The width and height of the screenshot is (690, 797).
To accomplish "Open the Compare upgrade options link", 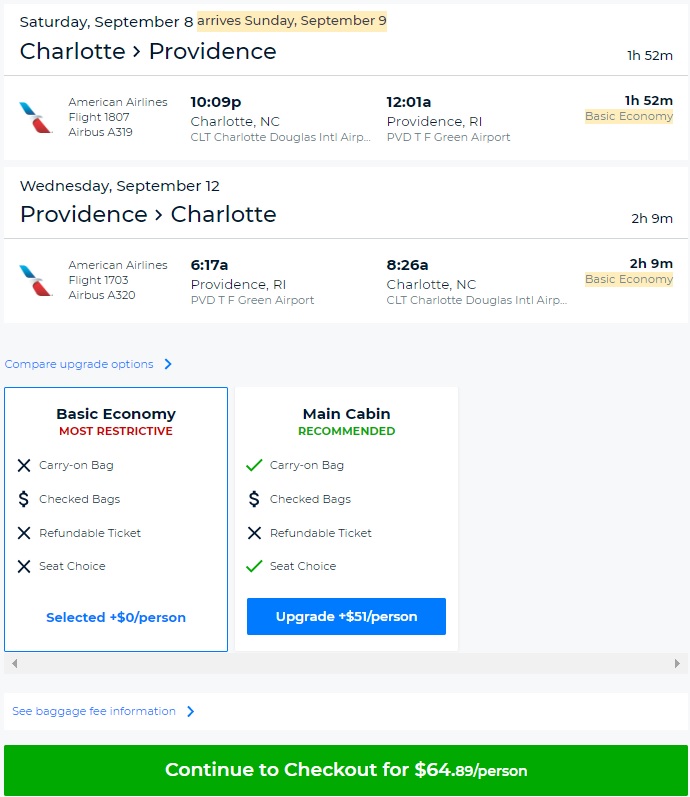I will point(80,364).
